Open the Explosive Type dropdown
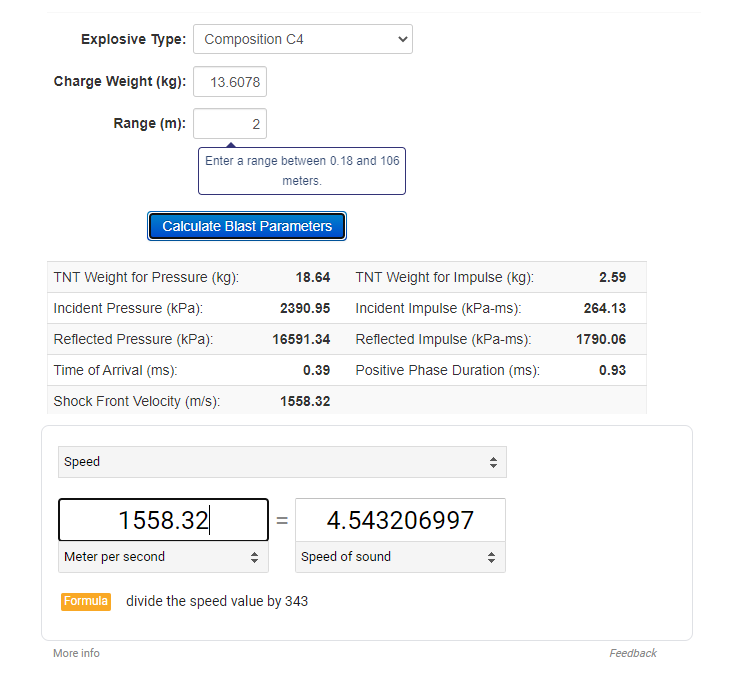This screenshot has width=731, height=682. pos(302,39)
